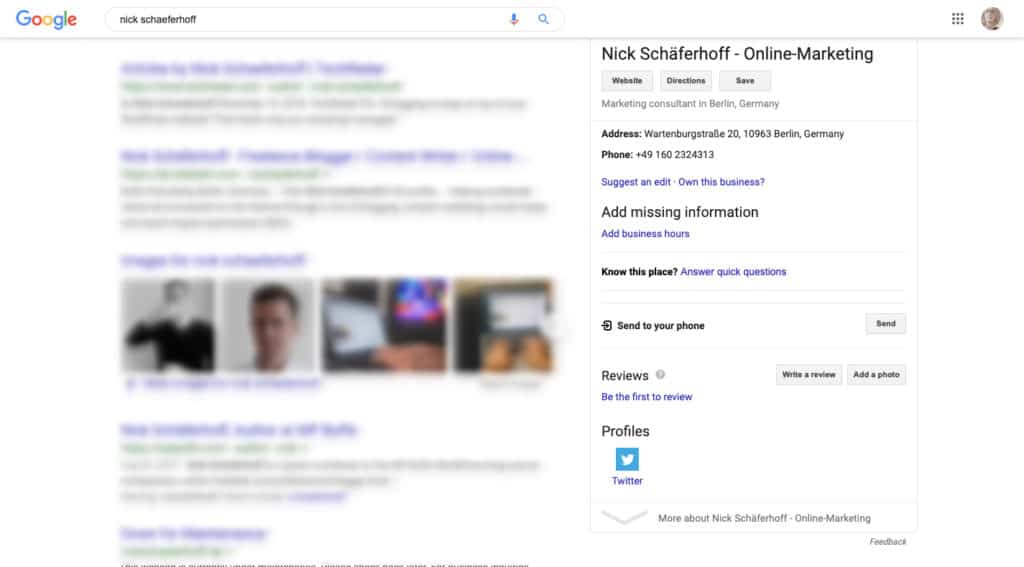Open the account profile avatar
1024x567 pixels.
pyautogui.click(x=992, y=18)
